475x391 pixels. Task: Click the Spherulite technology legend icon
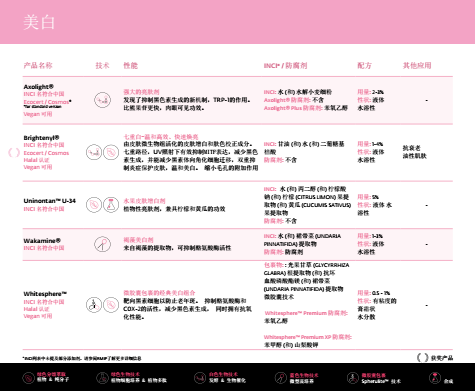coord(353,378)
